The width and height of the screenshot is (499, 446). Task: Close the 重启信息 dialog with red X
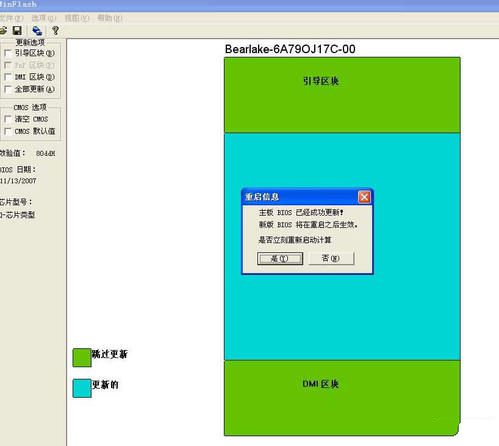click(364, 197)
